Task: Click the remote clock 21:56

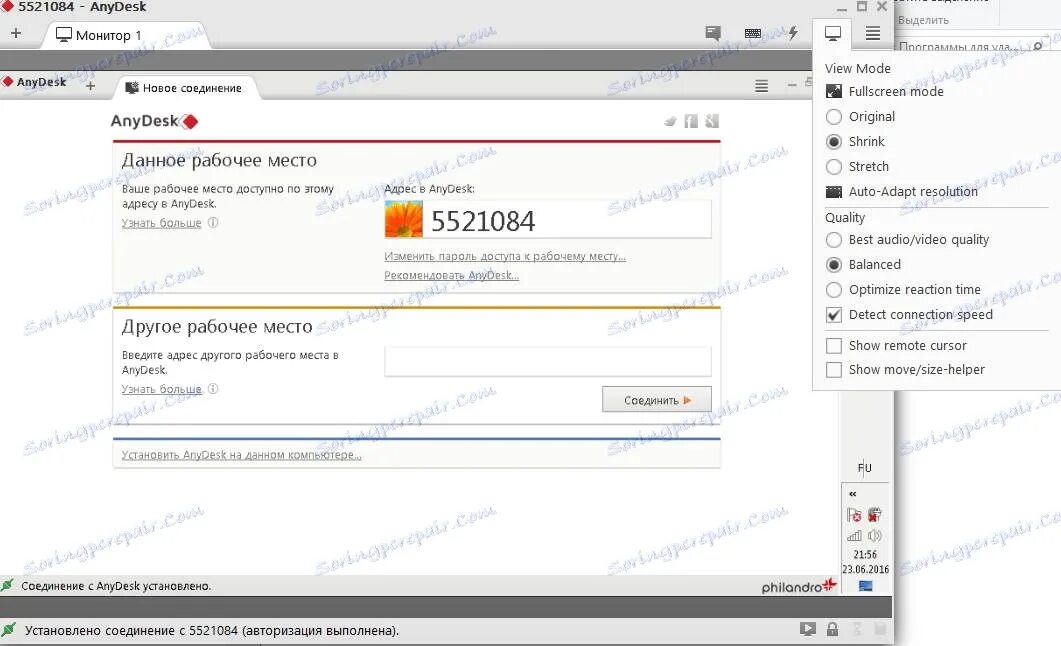Action: 865,554
